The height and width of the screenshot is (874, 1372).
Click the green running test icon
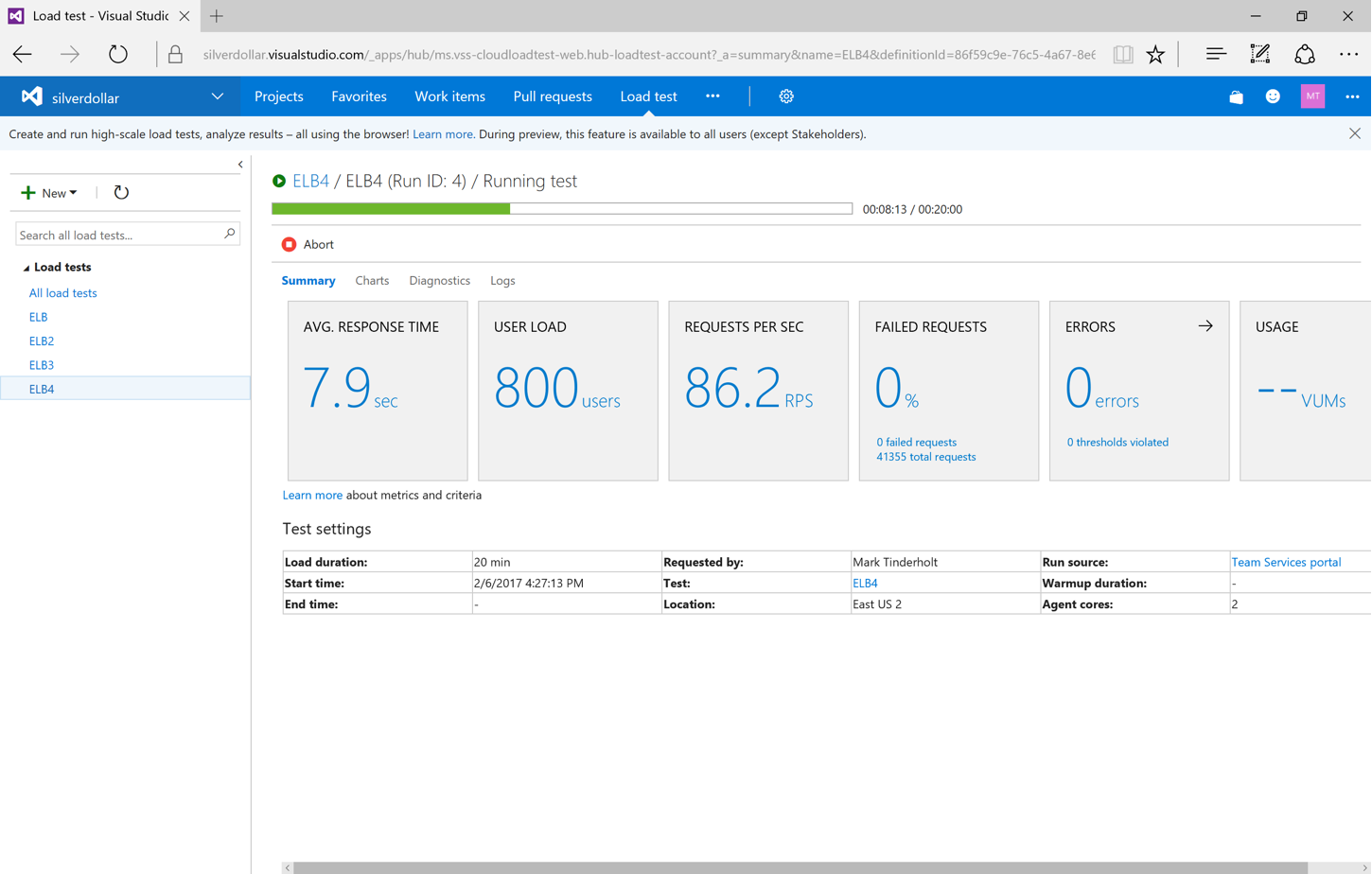tap(279, 181)
